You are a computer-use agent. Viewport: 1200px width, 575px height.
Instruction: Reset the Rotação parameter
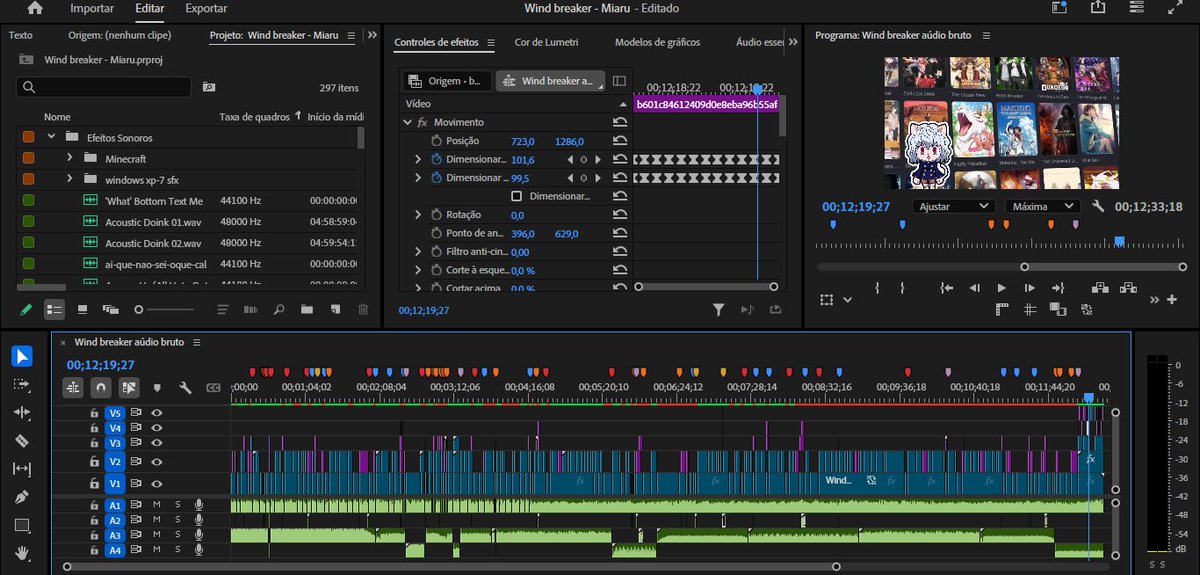click(620, 215)
